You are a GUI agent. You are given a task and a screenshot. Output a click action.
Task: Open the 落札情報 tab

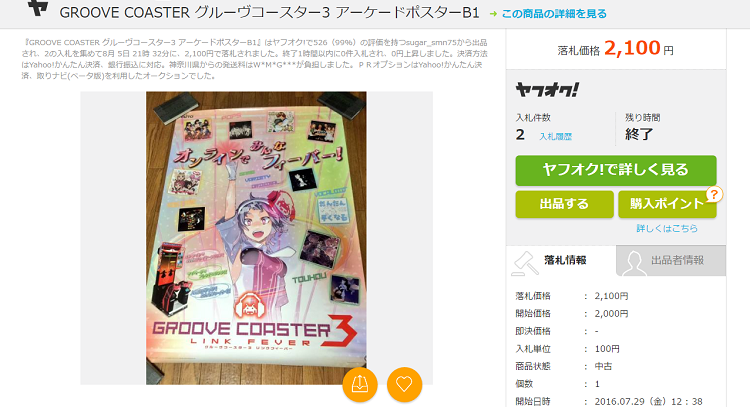coord(562,260)
